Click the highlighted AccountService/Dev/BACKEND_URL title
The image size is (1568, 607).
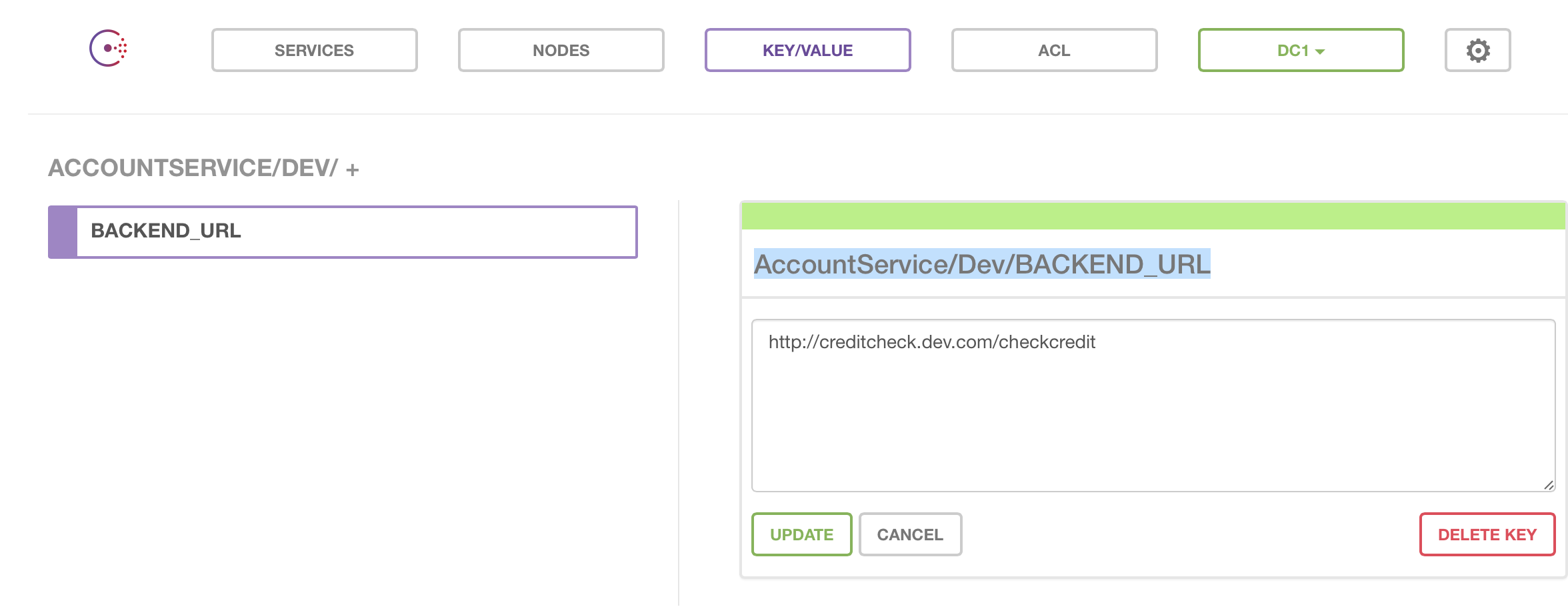click(x=981, y=264)
